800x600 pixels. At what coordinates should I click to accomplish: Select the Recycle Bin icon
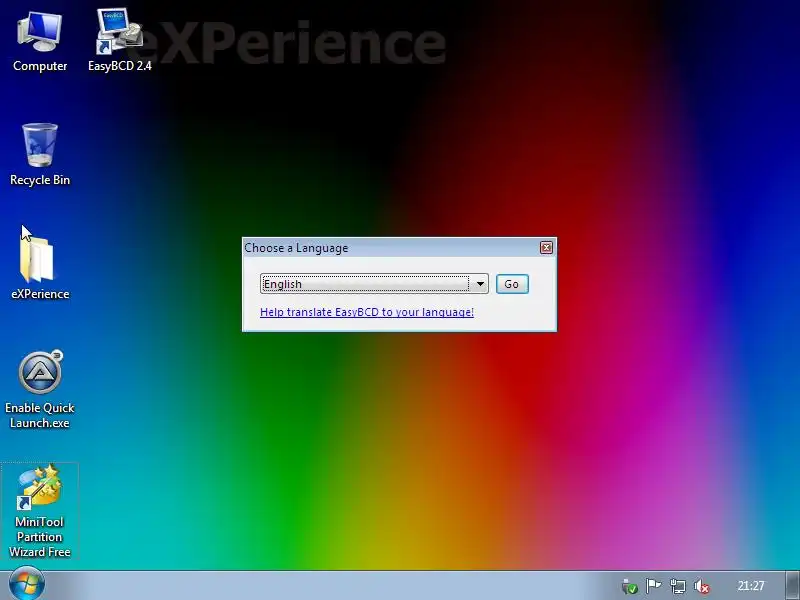click(40, 154)
